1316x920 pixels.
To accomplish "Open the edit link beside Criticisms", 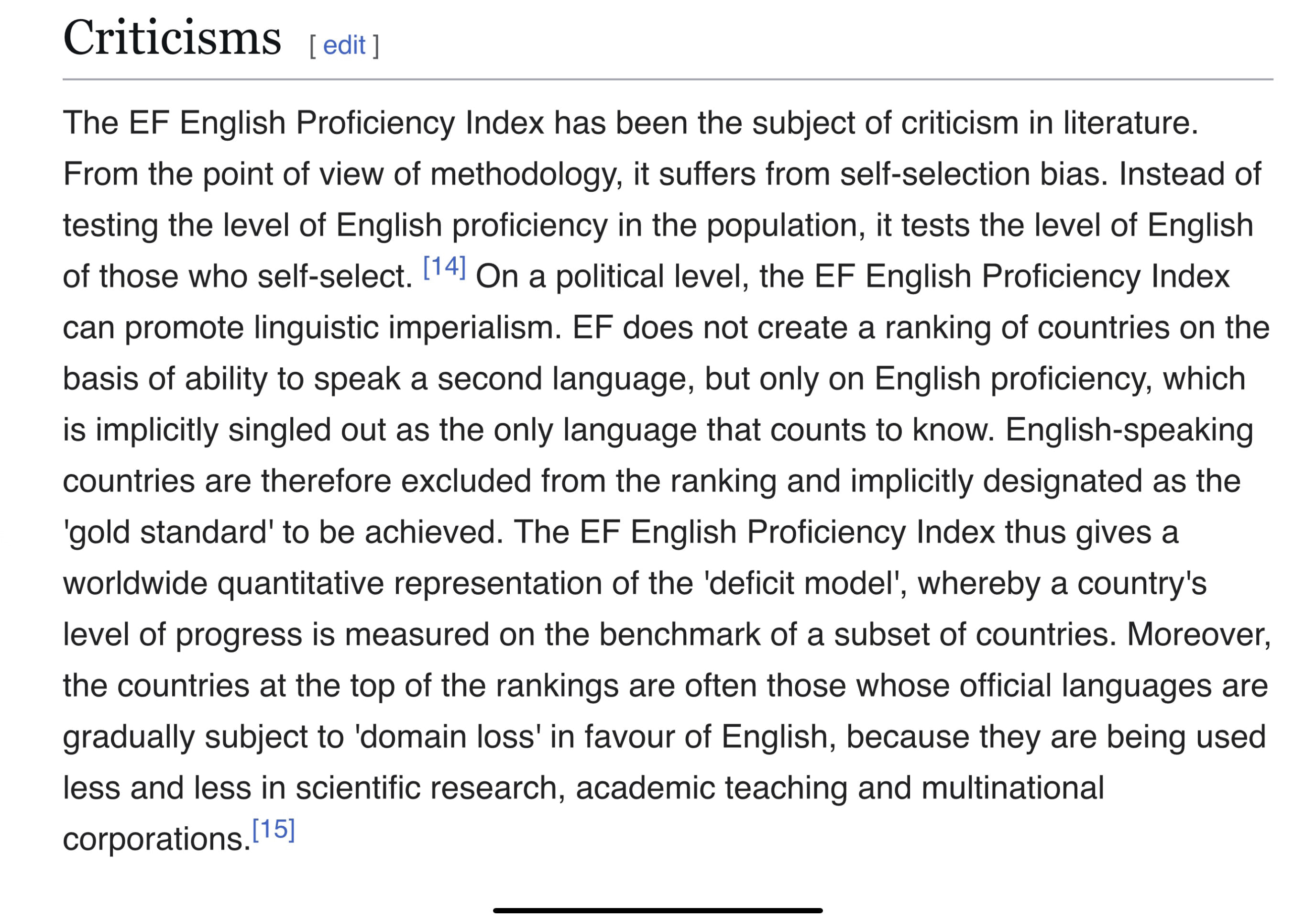I will coord(344,45).
